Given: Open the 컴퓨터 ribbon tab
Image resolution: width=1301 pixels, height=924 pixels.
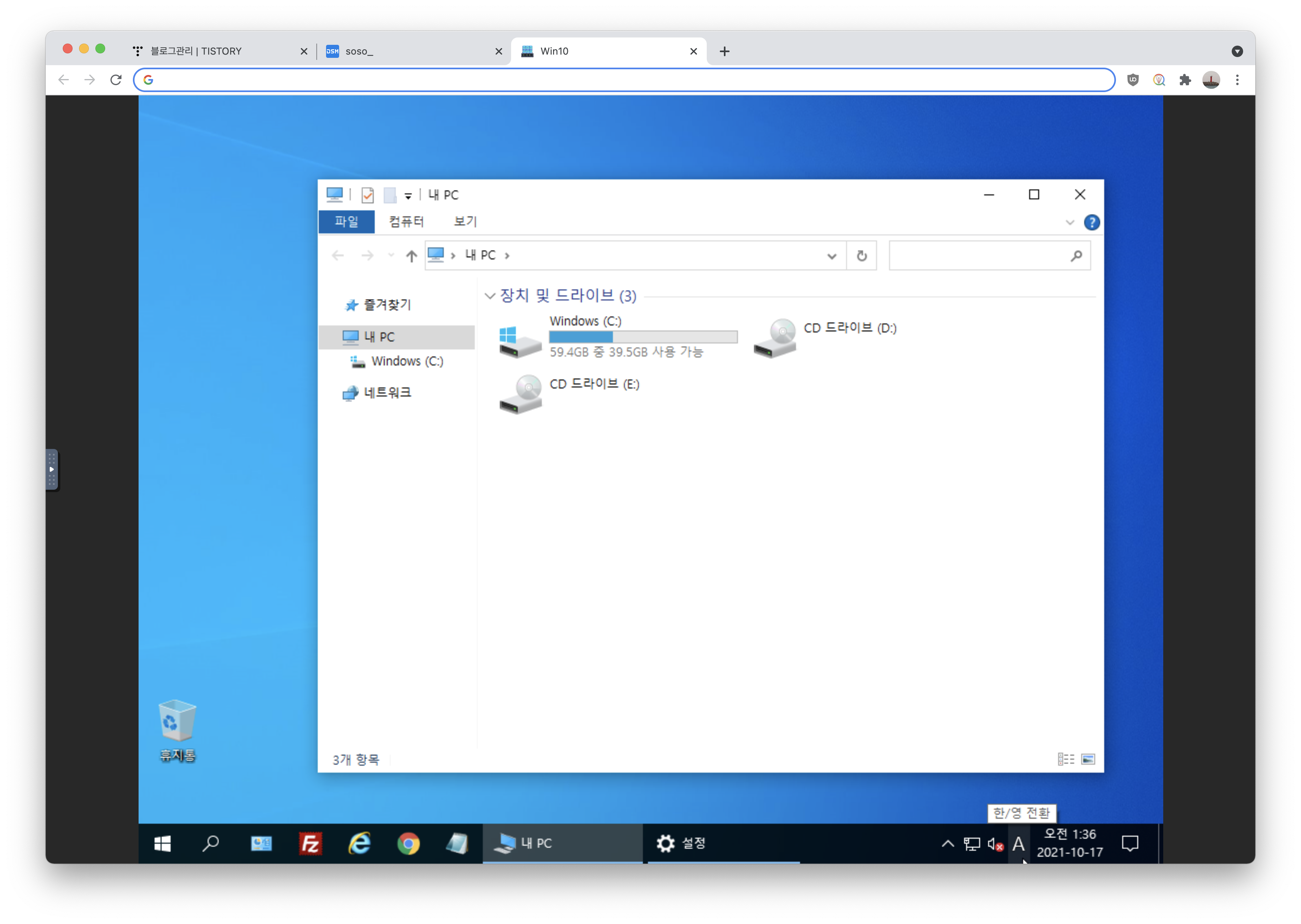Looking at the screenshot, I should coord(406,221).
